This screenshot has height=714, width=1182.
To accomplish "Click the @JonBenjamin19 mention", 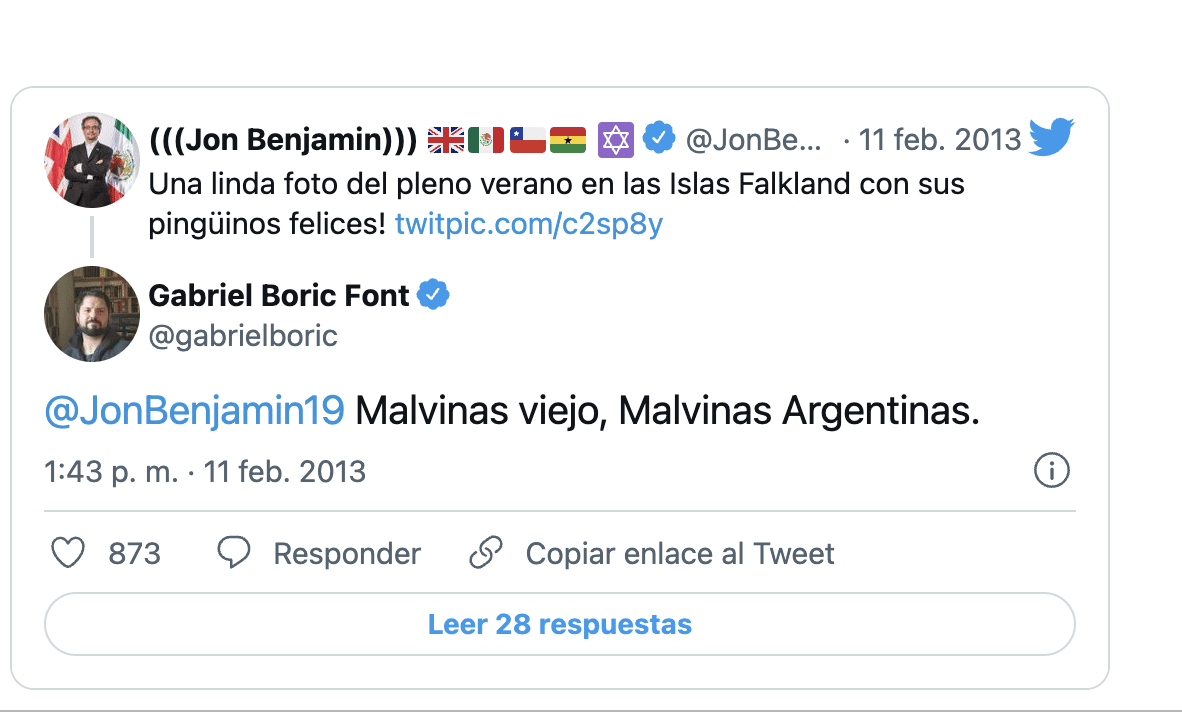I will pos(195,411).
